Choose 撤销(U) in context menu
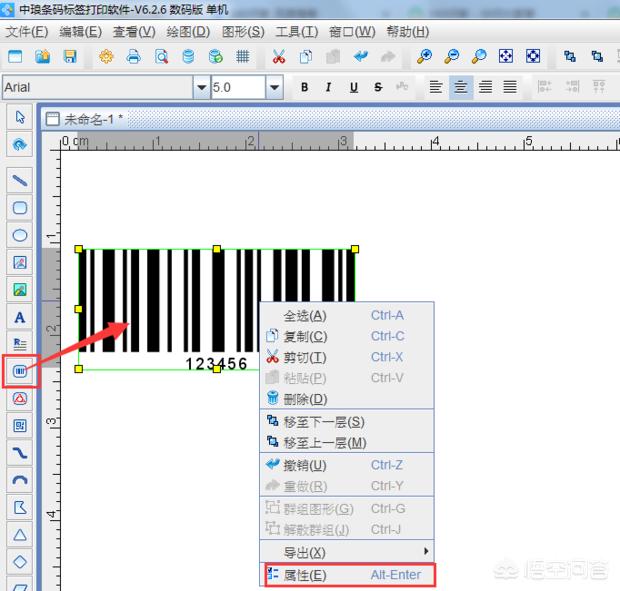Screen dimensions: 620x591 point(347,465)
